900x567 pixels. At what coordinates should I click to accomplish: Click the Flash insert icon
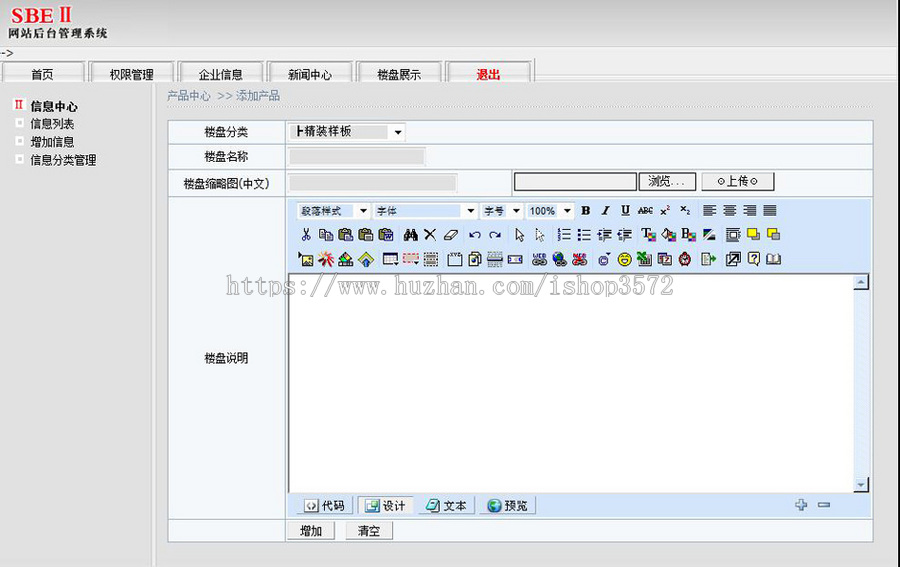point(326,259)
